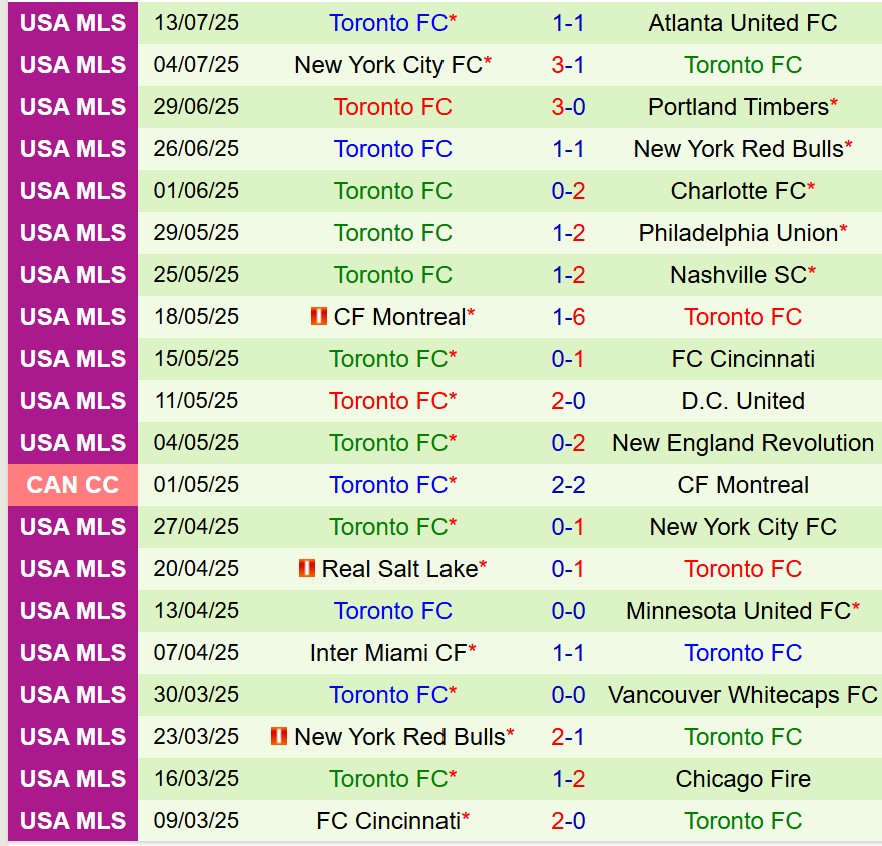Open the Minnesota United FC team link
Image resolution: width=882 pixels, height=846 pixels.
[x=738, y=611]
